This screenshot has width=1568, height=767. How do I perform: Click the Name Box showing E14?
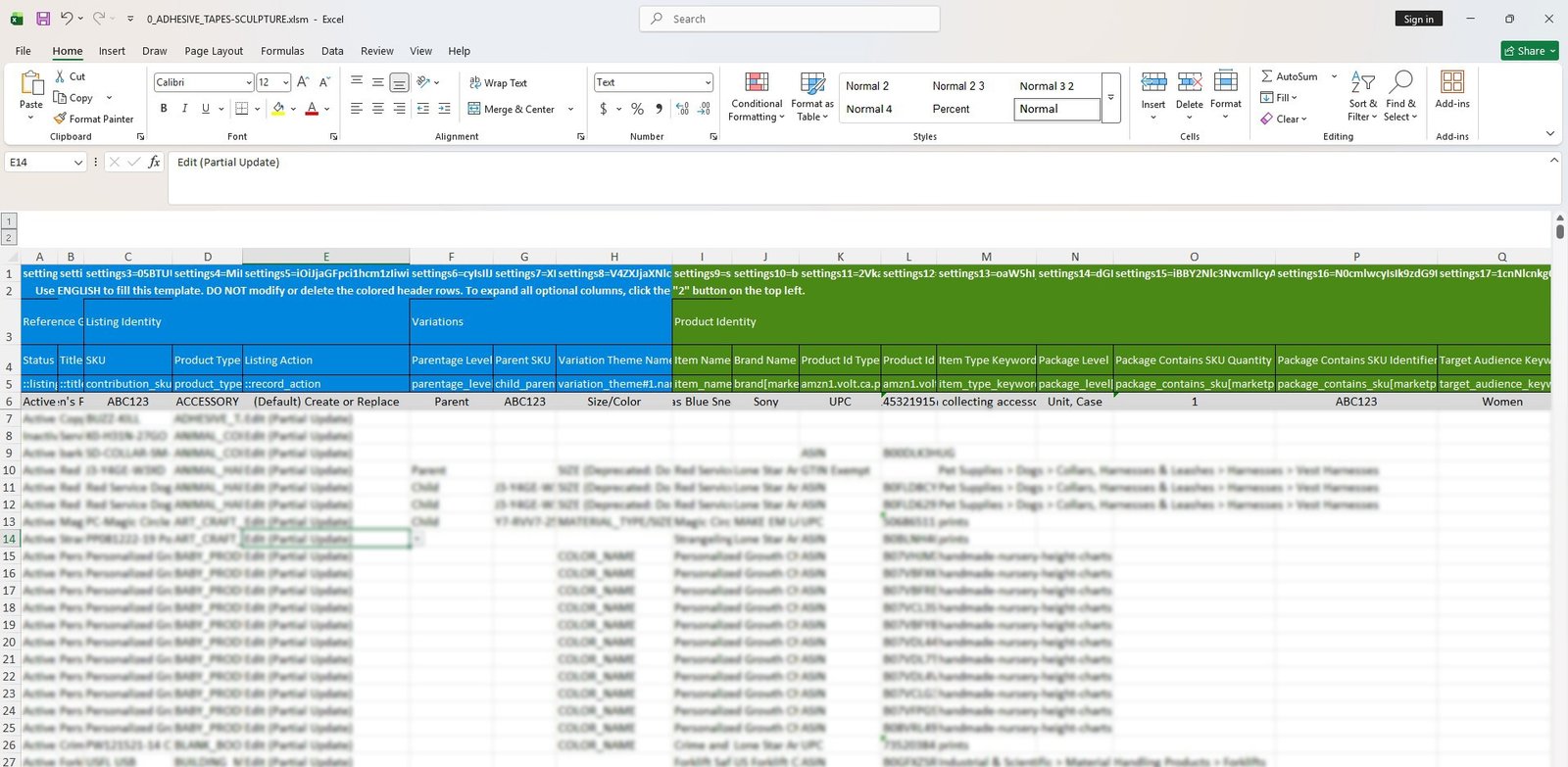click(x=39, y=163)
